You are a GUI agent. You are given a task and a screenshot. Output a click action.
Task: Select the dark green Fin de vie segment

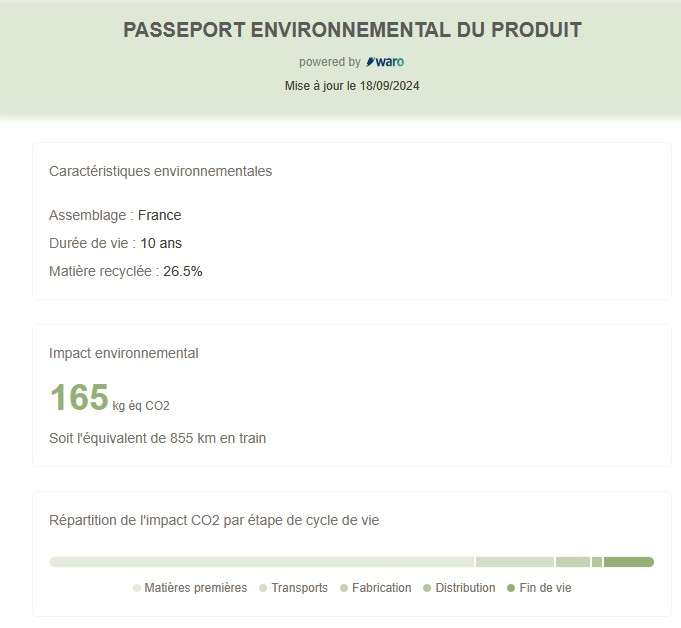629,562
